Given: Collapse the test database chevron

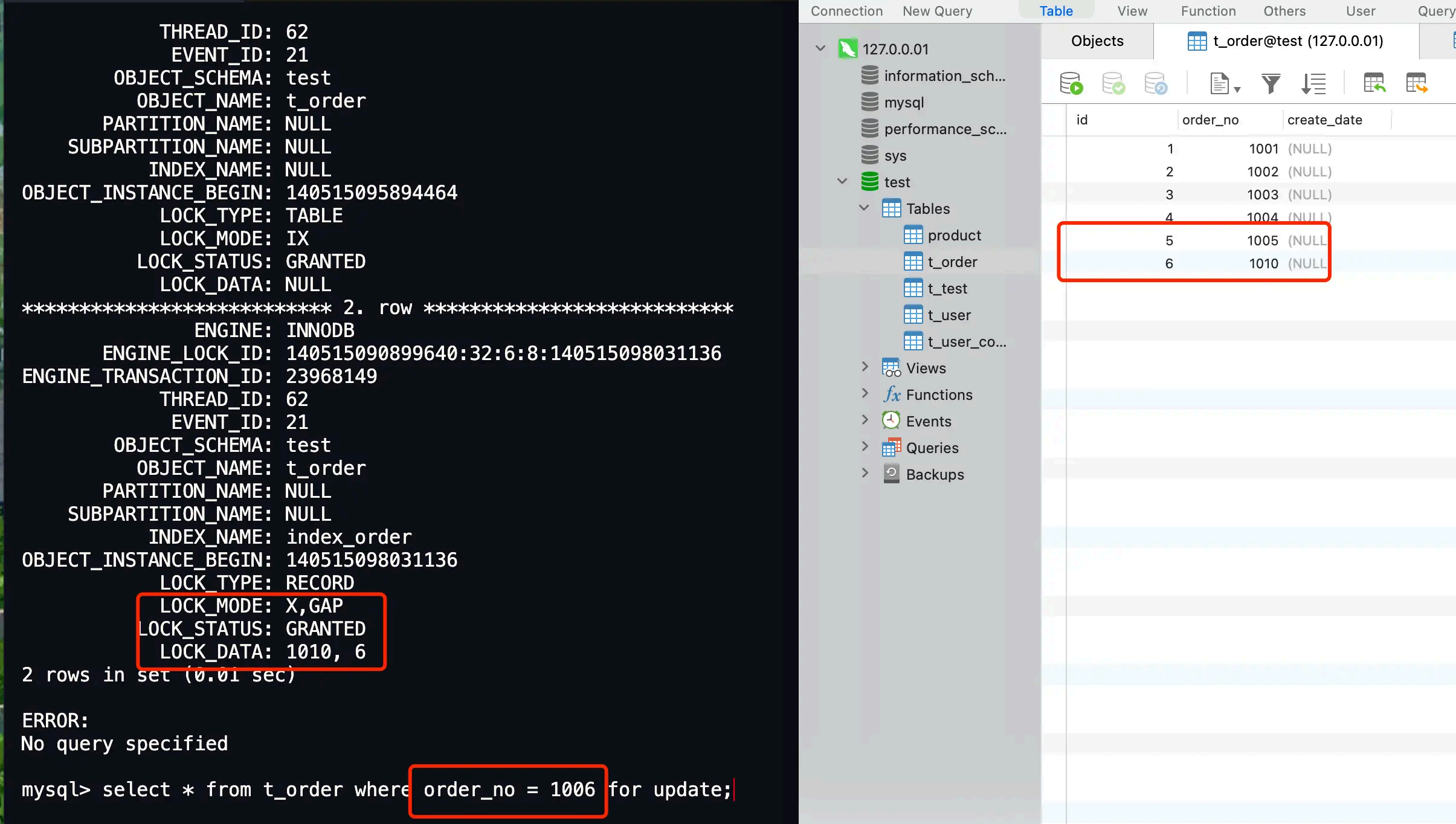Looking at the screenshot, I should click(x=842, y=181).
